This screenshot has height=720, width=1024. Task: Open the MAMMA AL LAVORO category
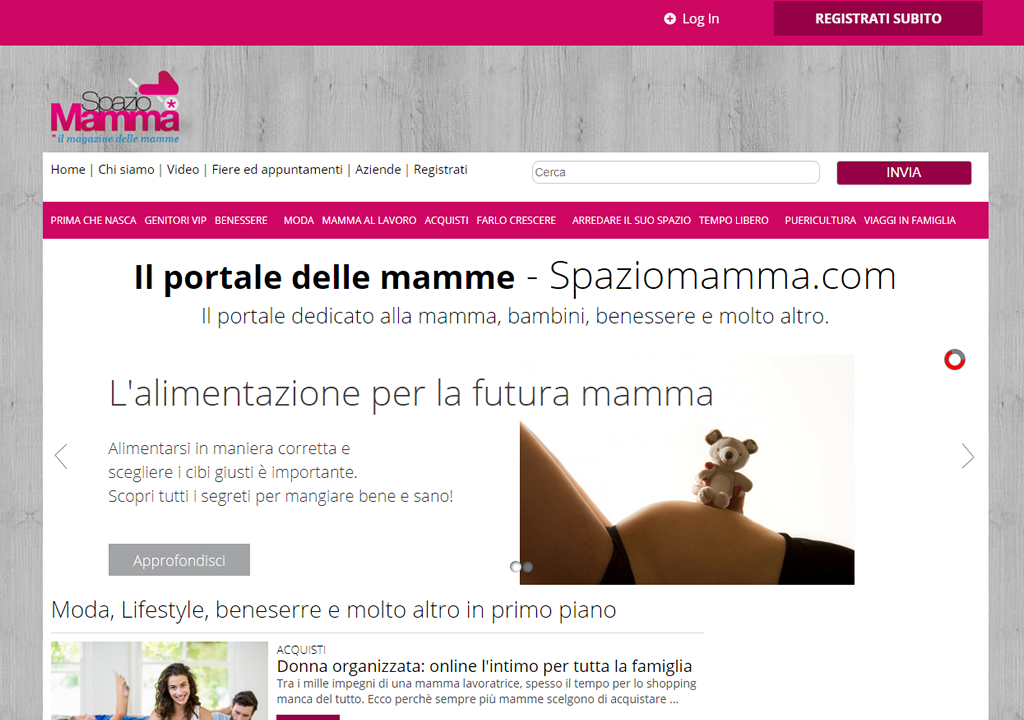pyautogui.click(x=369, y=220)
